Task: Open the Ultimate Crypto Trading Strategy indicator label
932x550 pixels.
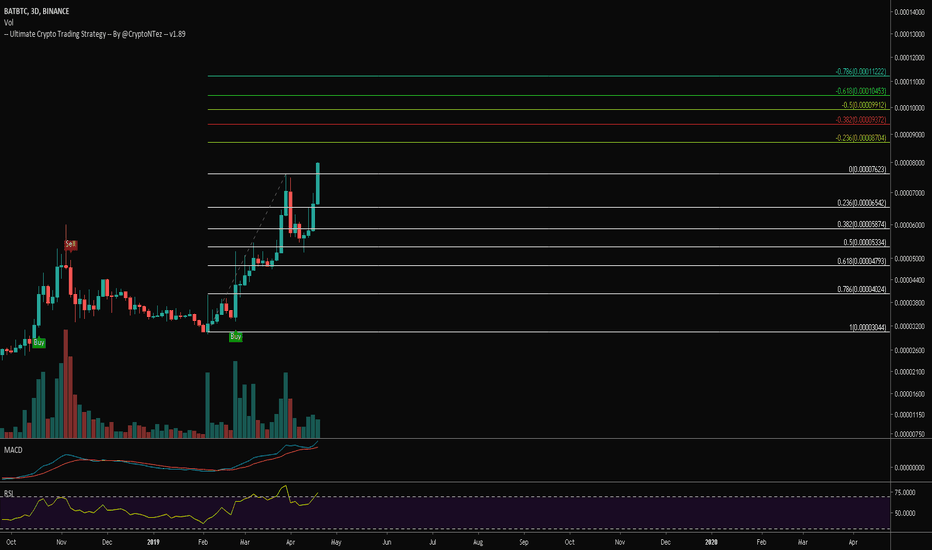Action: (95, 34)
